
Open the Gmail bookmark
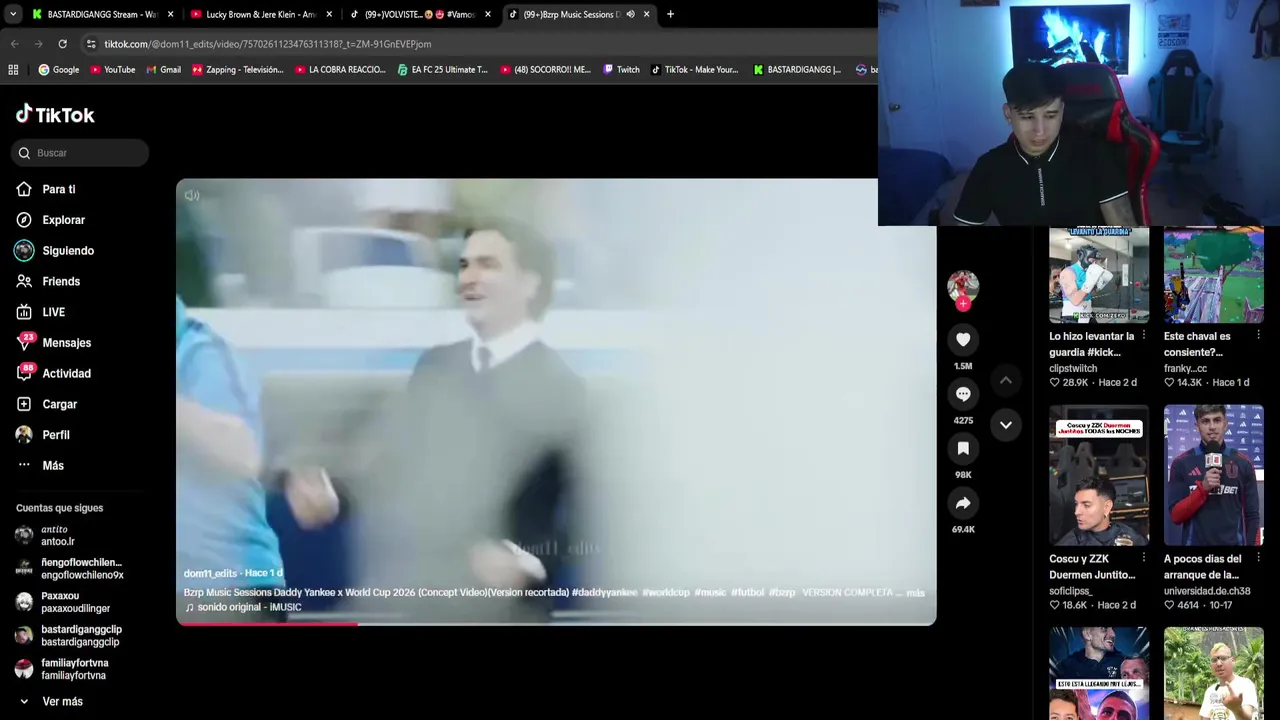[163, 70]
